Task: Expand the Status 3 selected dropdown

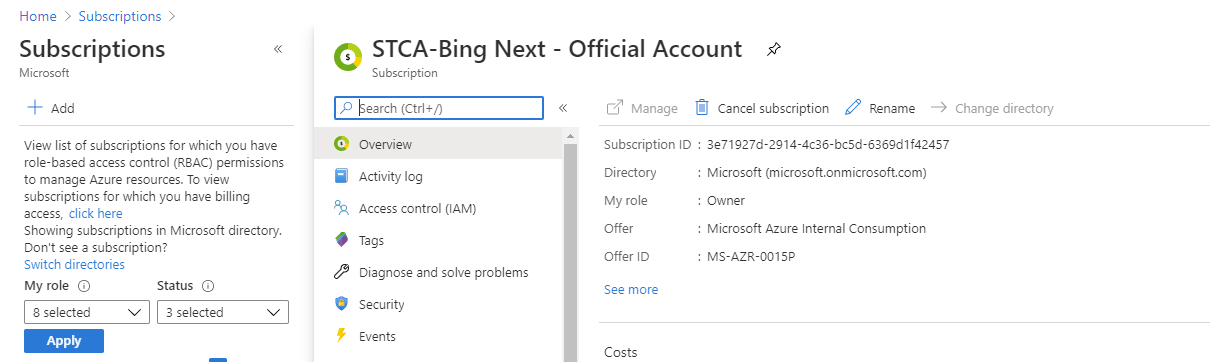Action: click(223, 312)
